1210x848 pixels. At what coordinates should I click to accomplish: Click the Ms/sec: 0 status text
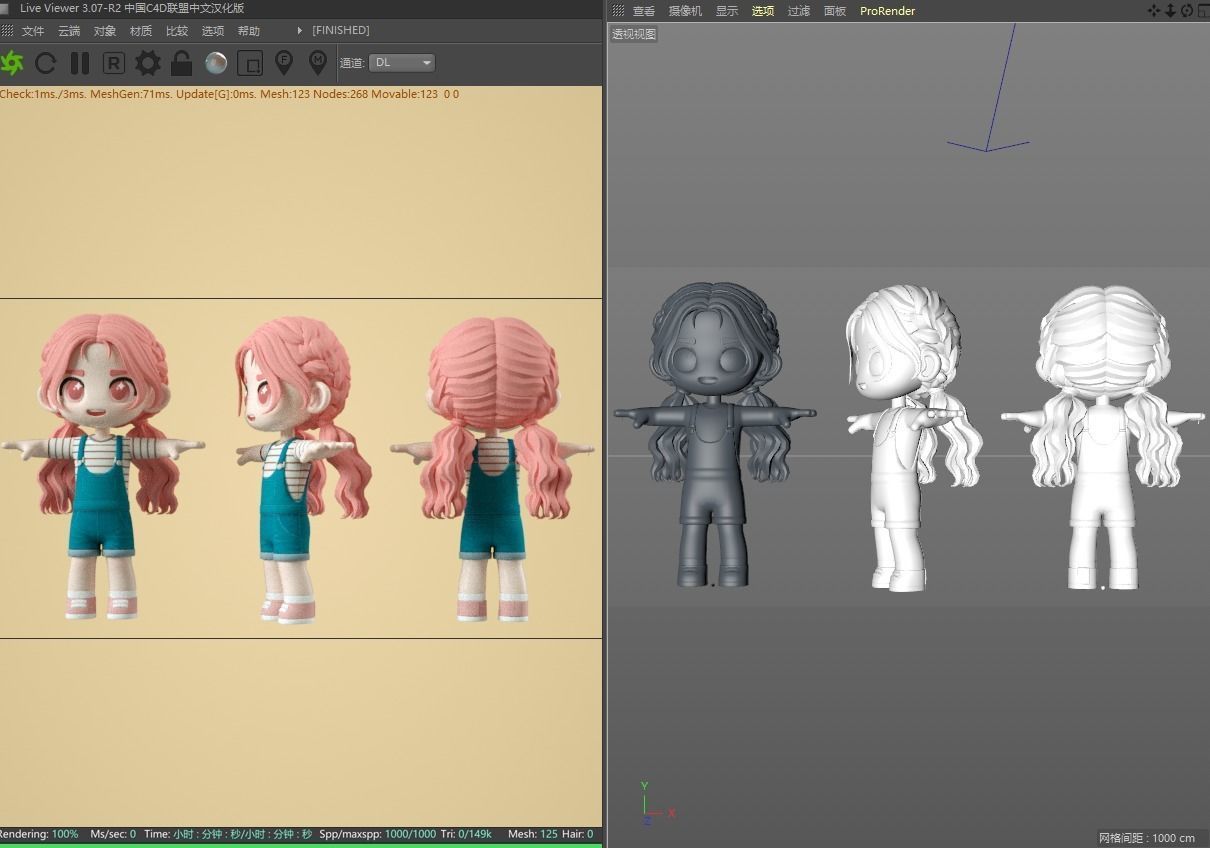113,834
